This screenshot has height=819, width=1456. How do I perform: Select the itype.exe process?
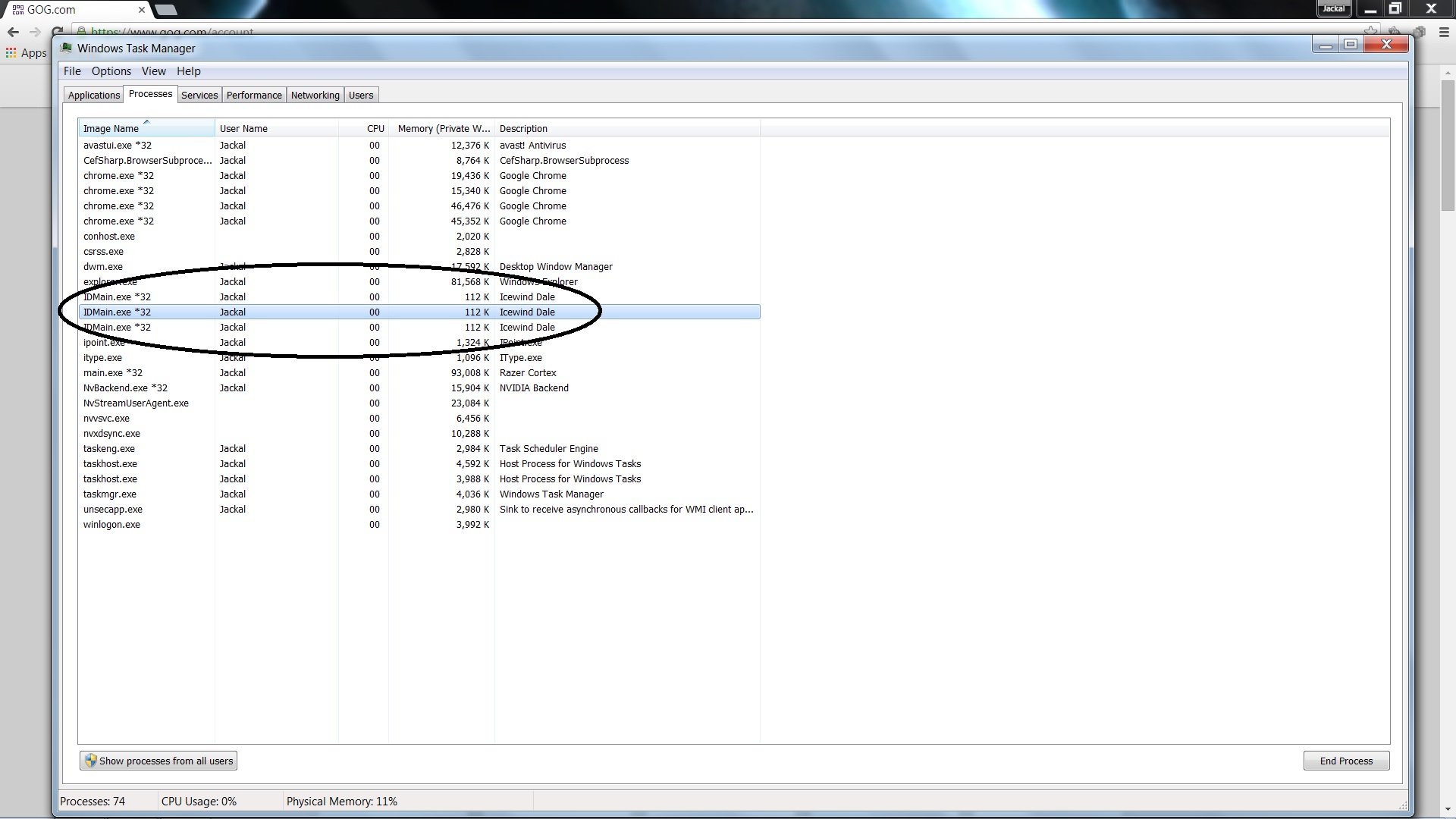(419, 358)
